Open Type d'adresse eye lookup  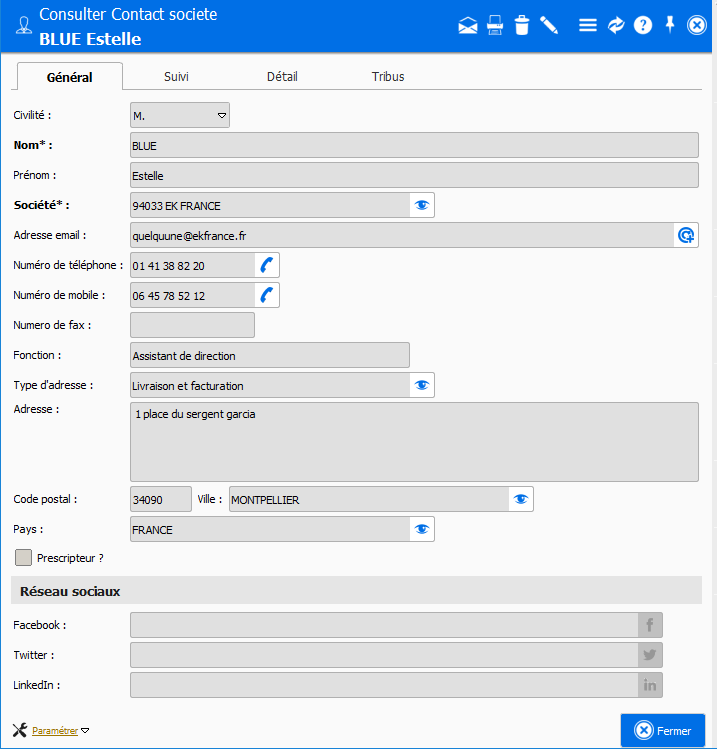pos(422,385)
